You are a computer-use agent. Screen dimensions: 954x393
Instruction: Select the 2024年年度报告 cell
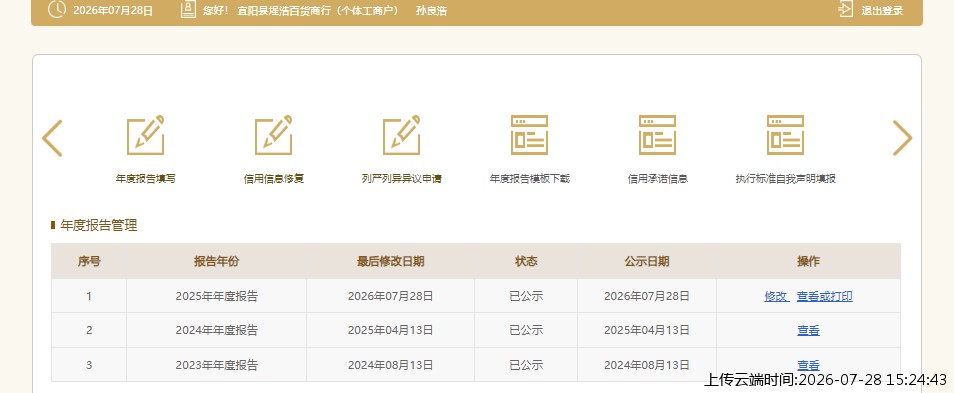[217, 330]
